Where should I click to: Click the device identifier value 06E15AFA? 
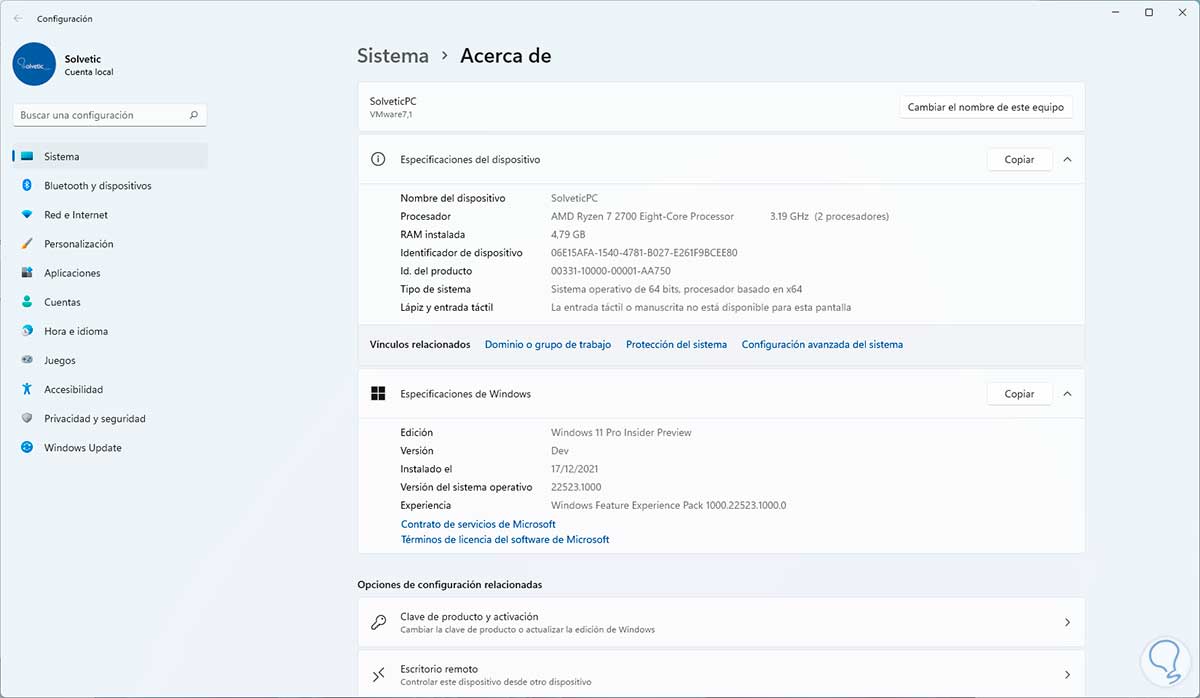644,253
